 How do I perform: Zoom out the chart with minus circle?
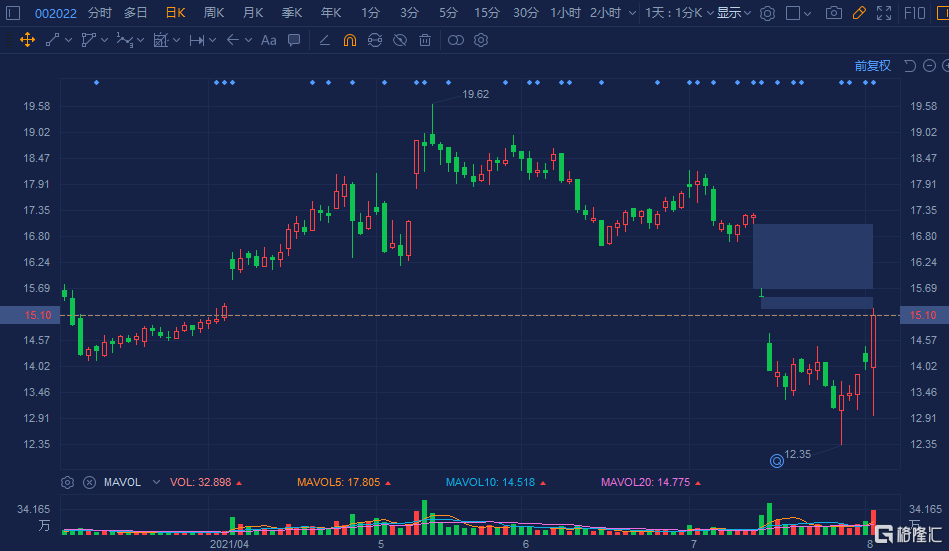tap(930, 65)
